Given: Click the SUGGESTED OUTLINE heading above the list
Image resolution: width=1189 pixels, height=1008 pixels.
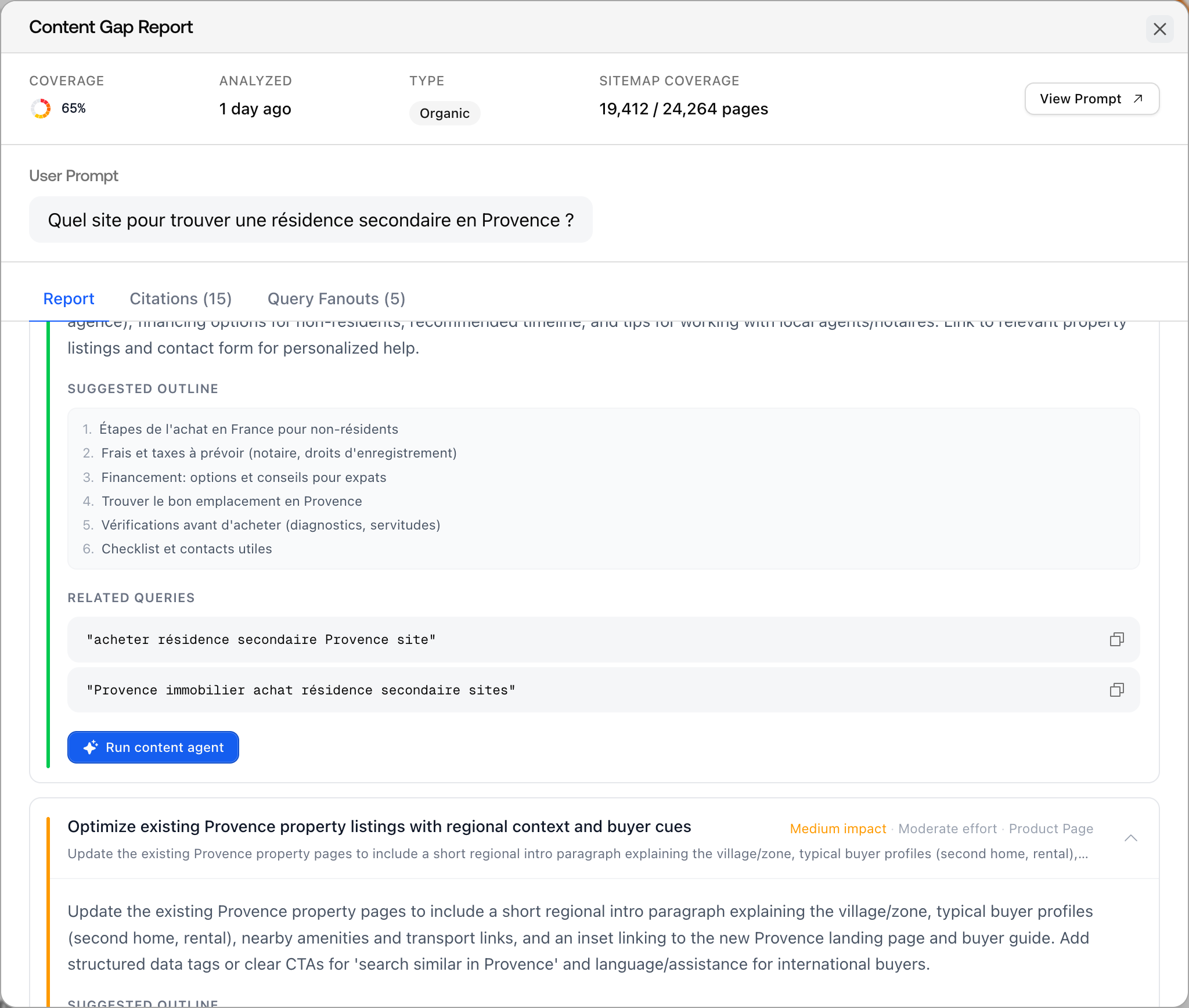Looking at the screenshot, I should (143, 389).
